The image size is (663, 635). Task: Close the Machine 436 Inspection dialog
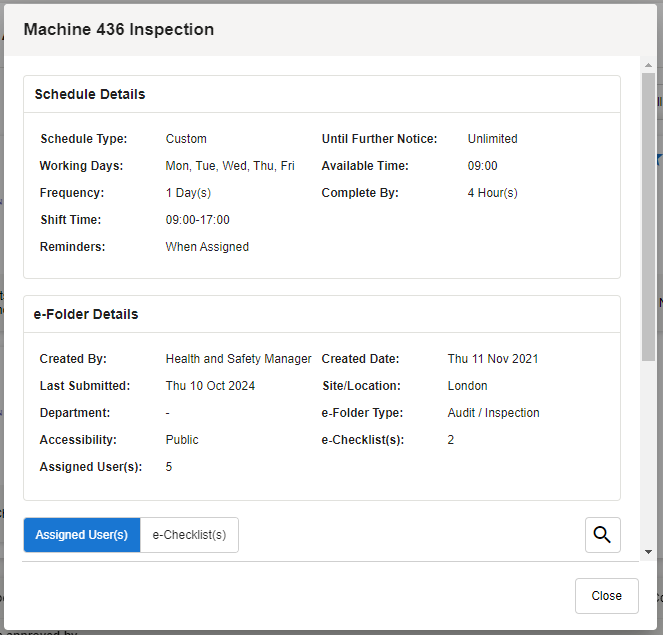point(606,596)
